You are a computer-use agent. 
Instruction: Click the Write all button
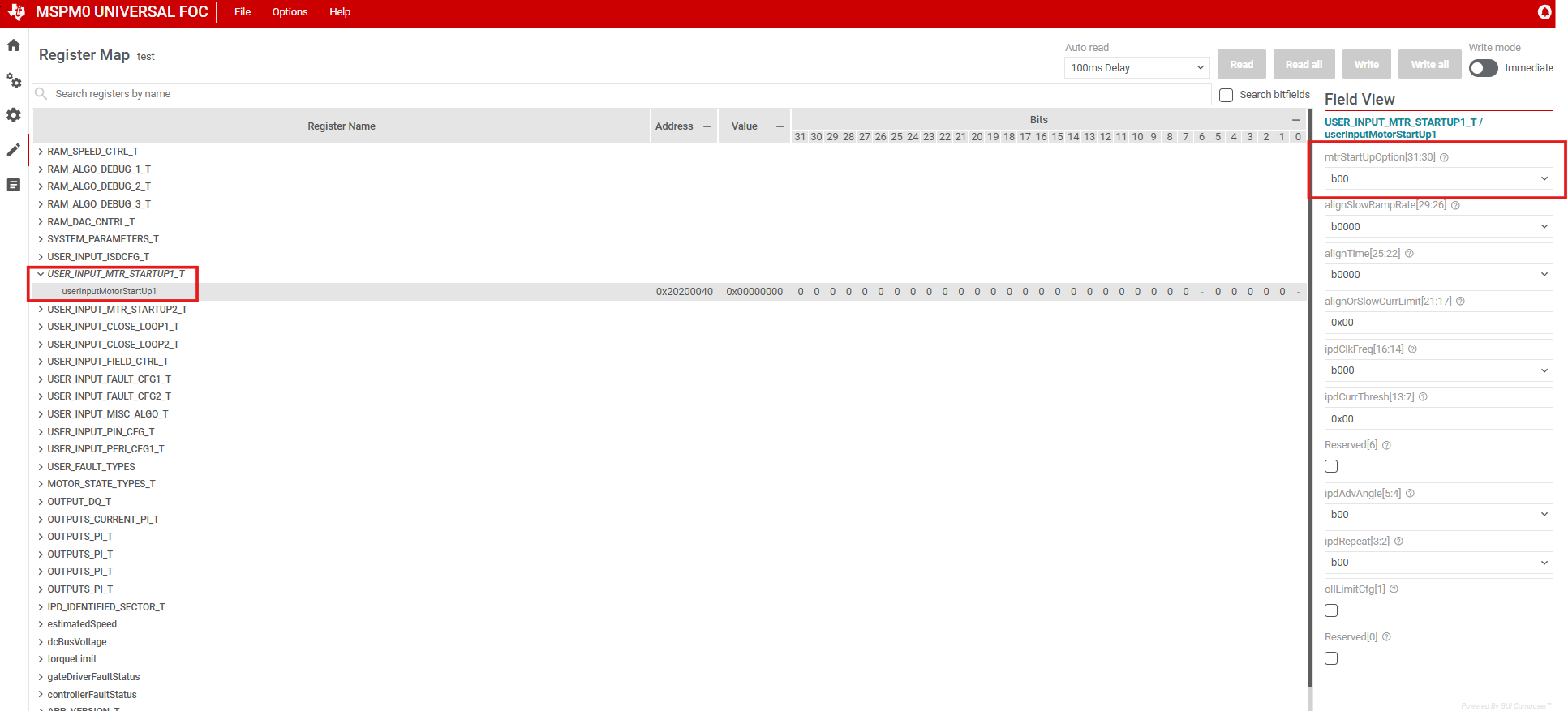1429,65
